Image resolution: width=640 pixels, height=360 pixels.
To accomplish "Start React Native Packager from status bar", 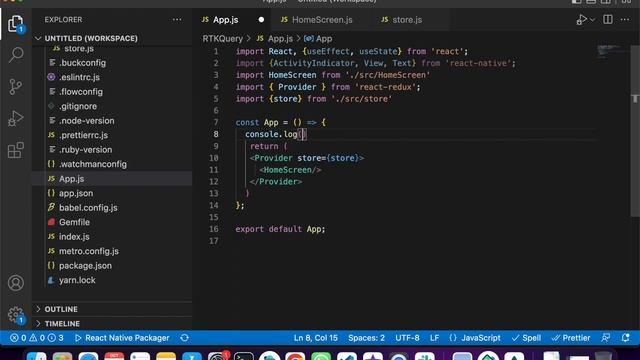I will (x=122, y=338).
